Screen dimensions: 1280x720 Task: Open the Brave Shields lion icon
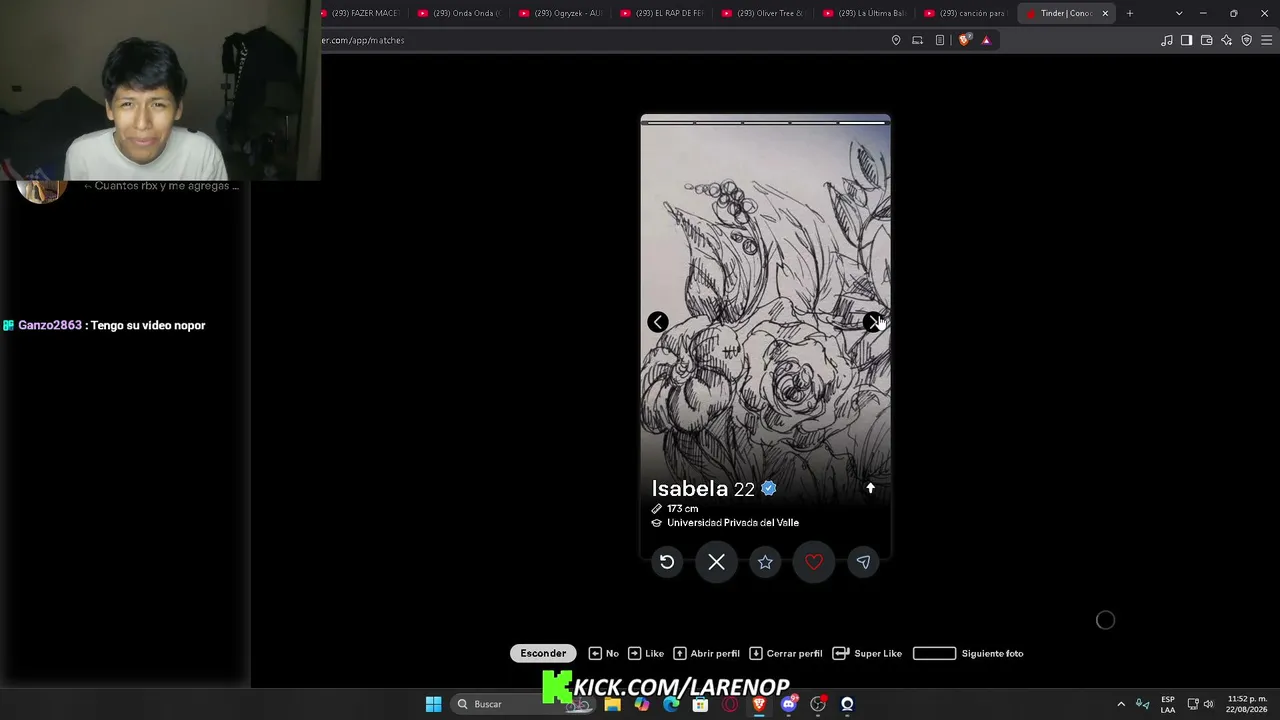964,40
